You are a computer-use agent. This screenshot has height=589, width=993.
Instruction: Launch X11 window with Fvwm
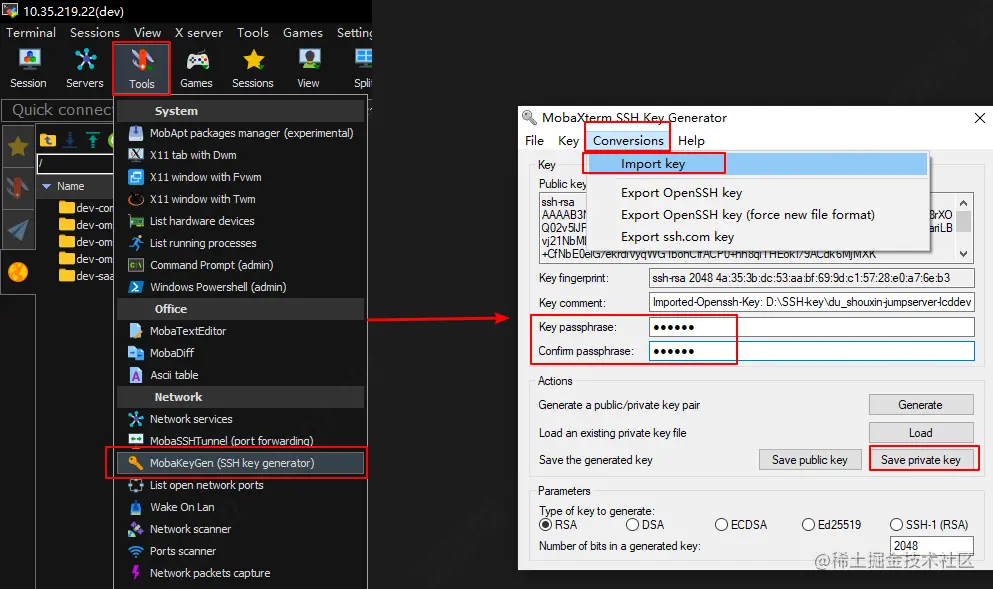click(x=241, y=177)
